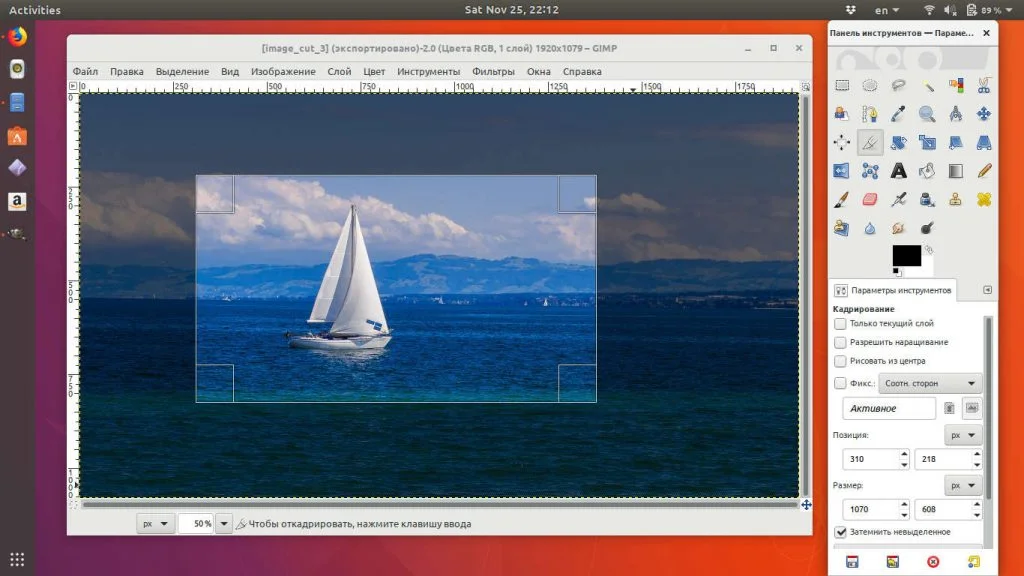Click the landscape orientation button beside Активное
Image resolution: width=1024 pixels, height=576 pixels.
click(x=972, y=408)
